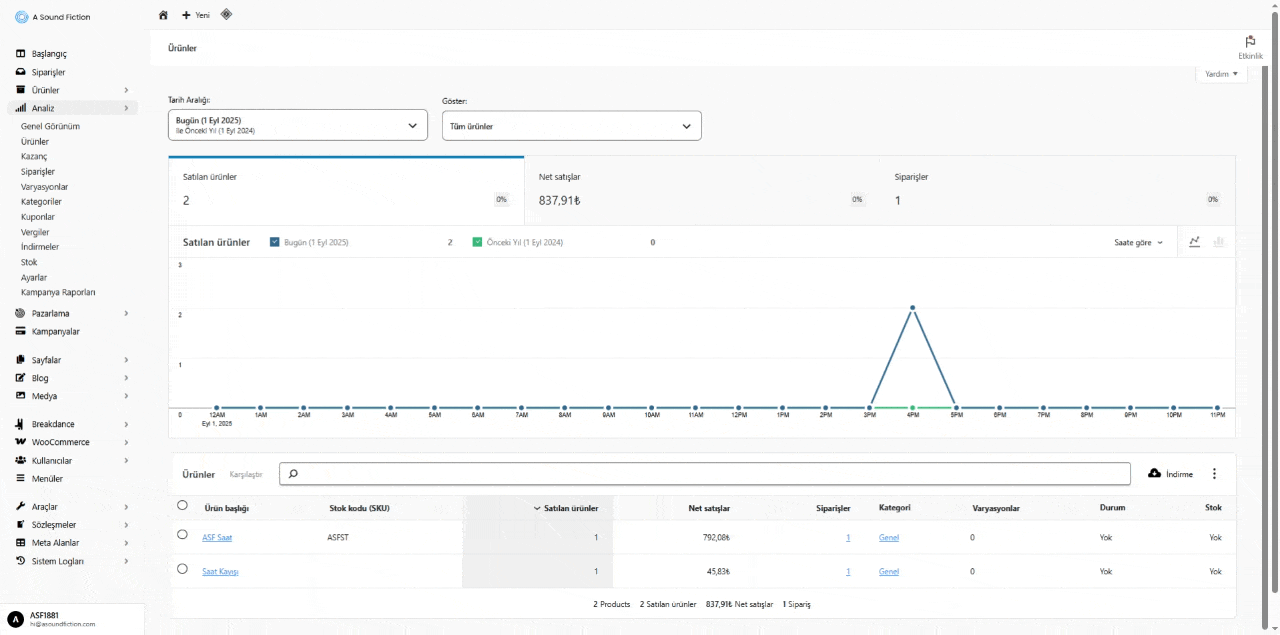Open the table three-dot options menu
The width and height of the screenshot is (1280, 635).
point(1214,474)
